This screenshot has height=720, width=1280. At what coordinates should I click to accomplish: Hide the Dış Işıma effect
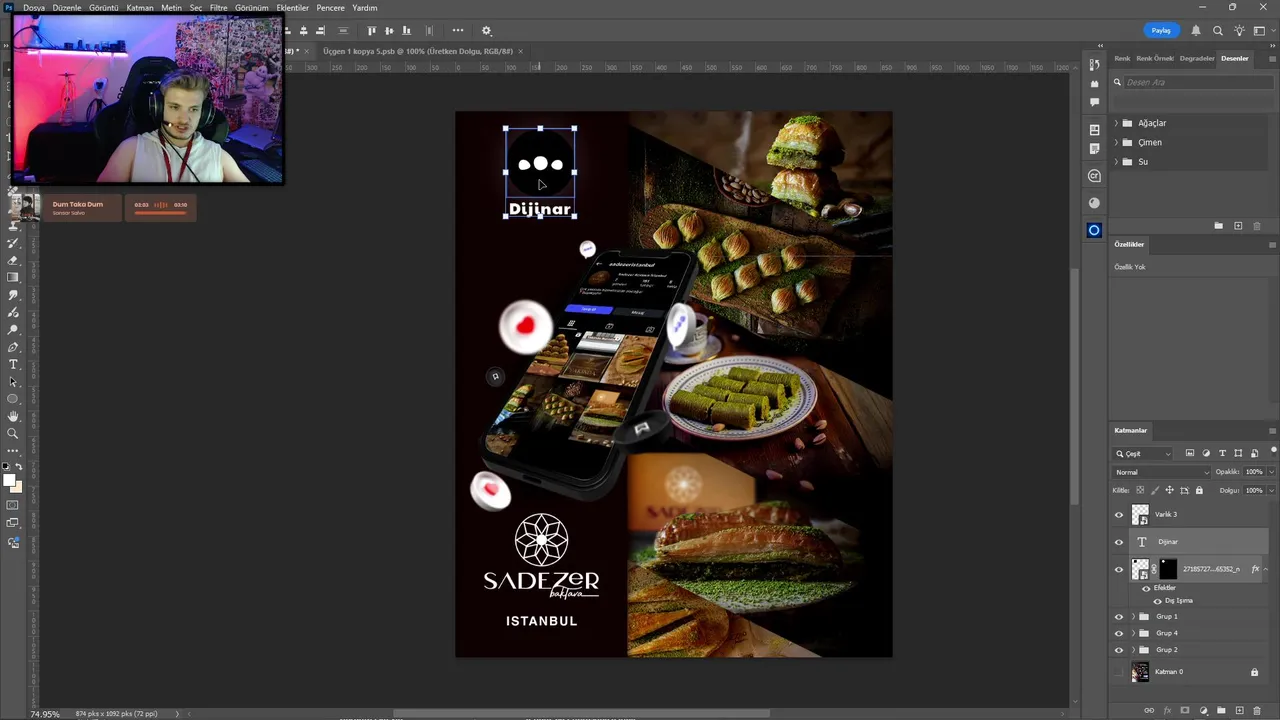coord(1157,601)
